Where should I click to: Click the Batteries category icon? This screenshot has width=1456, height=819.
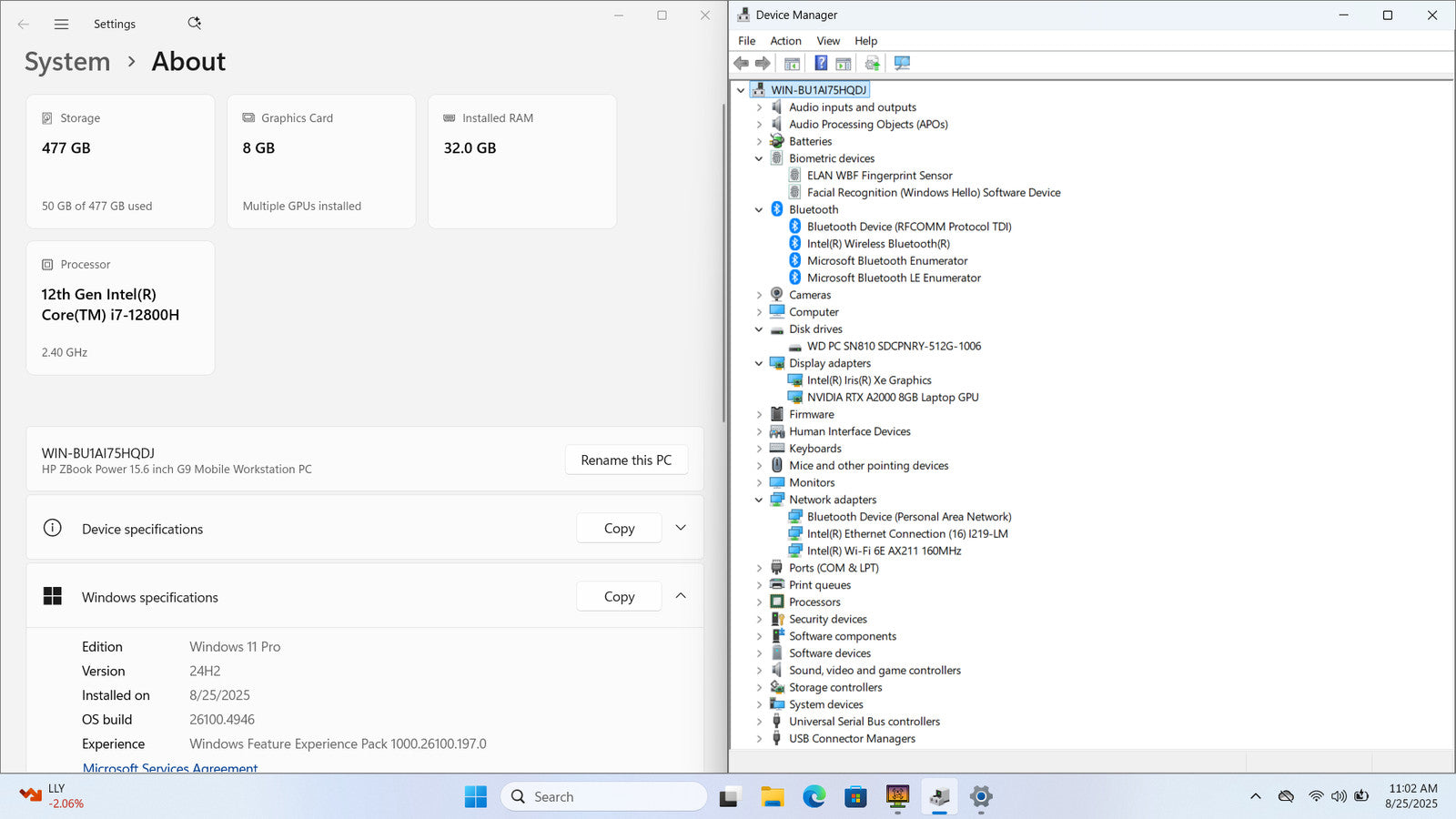coord(777,141)
